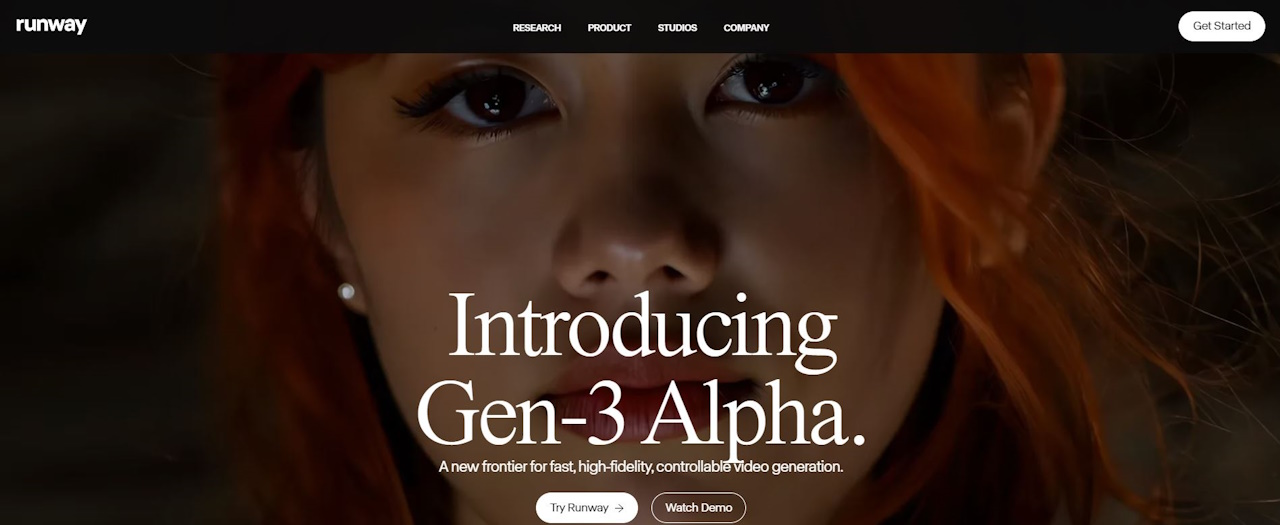Click the "Gen-3 Alpha." headline text

point(641,412)
